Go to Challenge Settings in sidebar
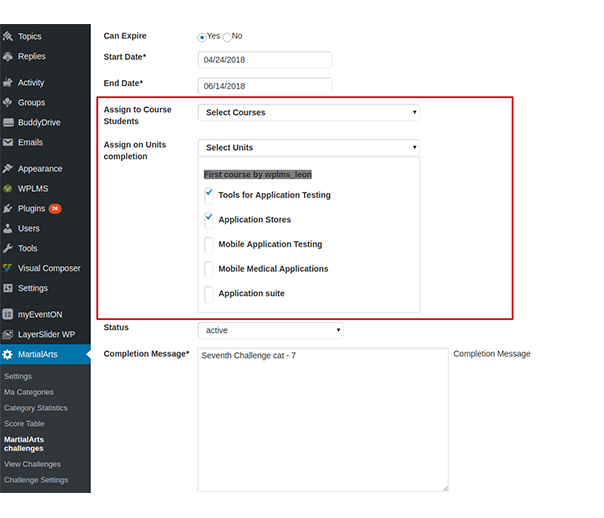Image resolution: width=604 pixels, height=518 pixels. pos(36,480)
